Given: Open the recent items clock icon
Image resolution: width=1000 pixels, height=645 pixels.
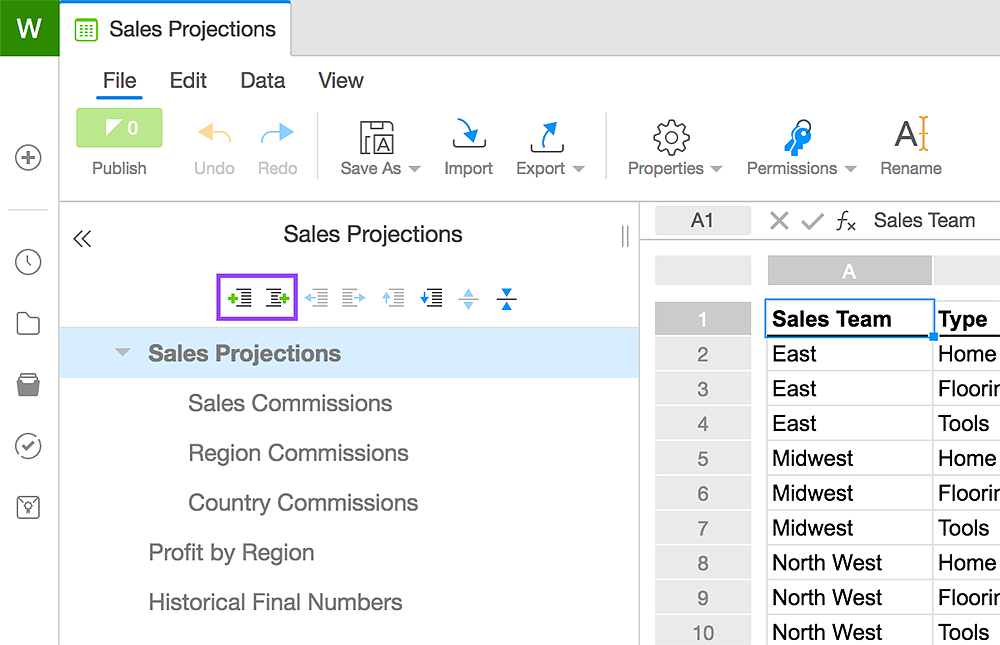Looking at the screenshot, I should point(28,262).
